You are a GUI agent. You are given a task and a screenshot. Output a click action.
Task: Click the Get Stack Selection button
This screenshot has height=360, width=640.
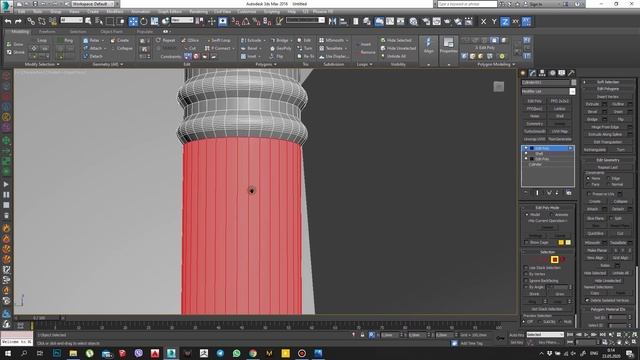tap(547, 309)
